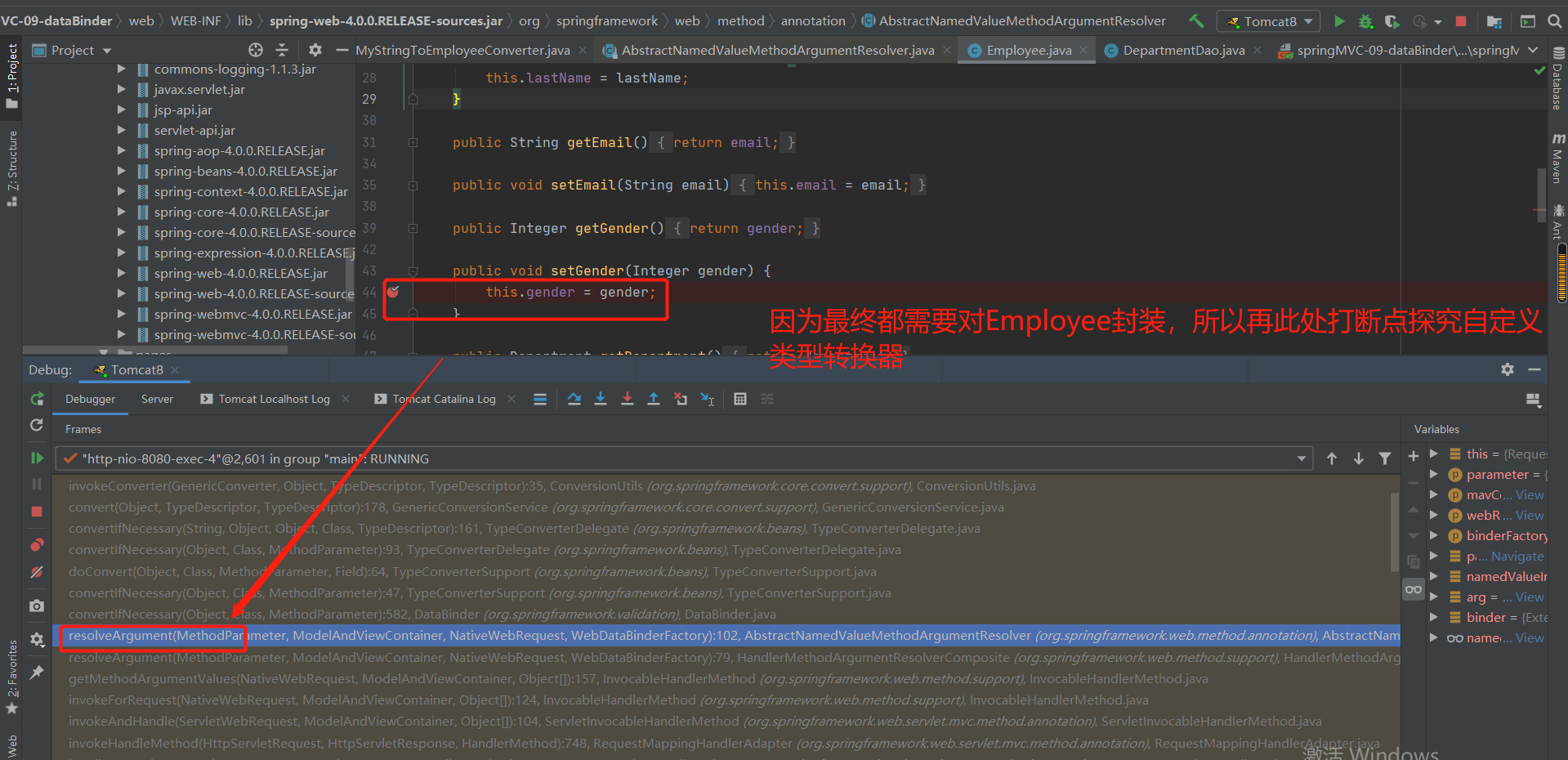Click Force Step Into red arrow icon
Image resolution: width=1568 pixels, height=760 pixels.
click(628, 399)
